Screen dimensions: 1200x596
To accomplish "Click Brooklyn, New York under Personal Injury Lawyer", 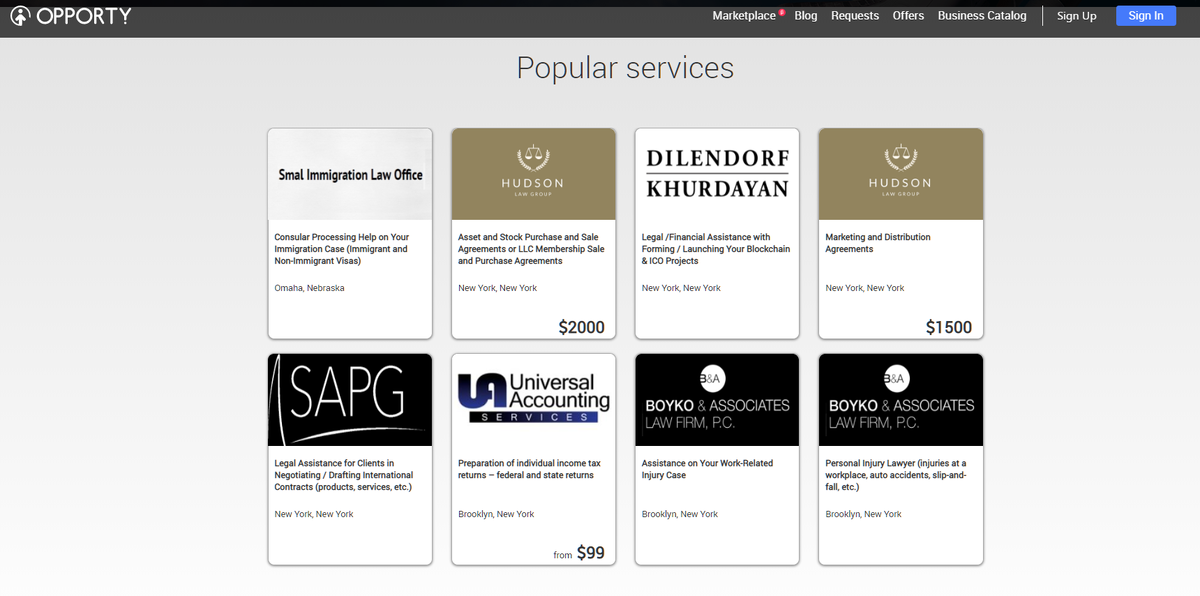I will click(x=863, y=514).
